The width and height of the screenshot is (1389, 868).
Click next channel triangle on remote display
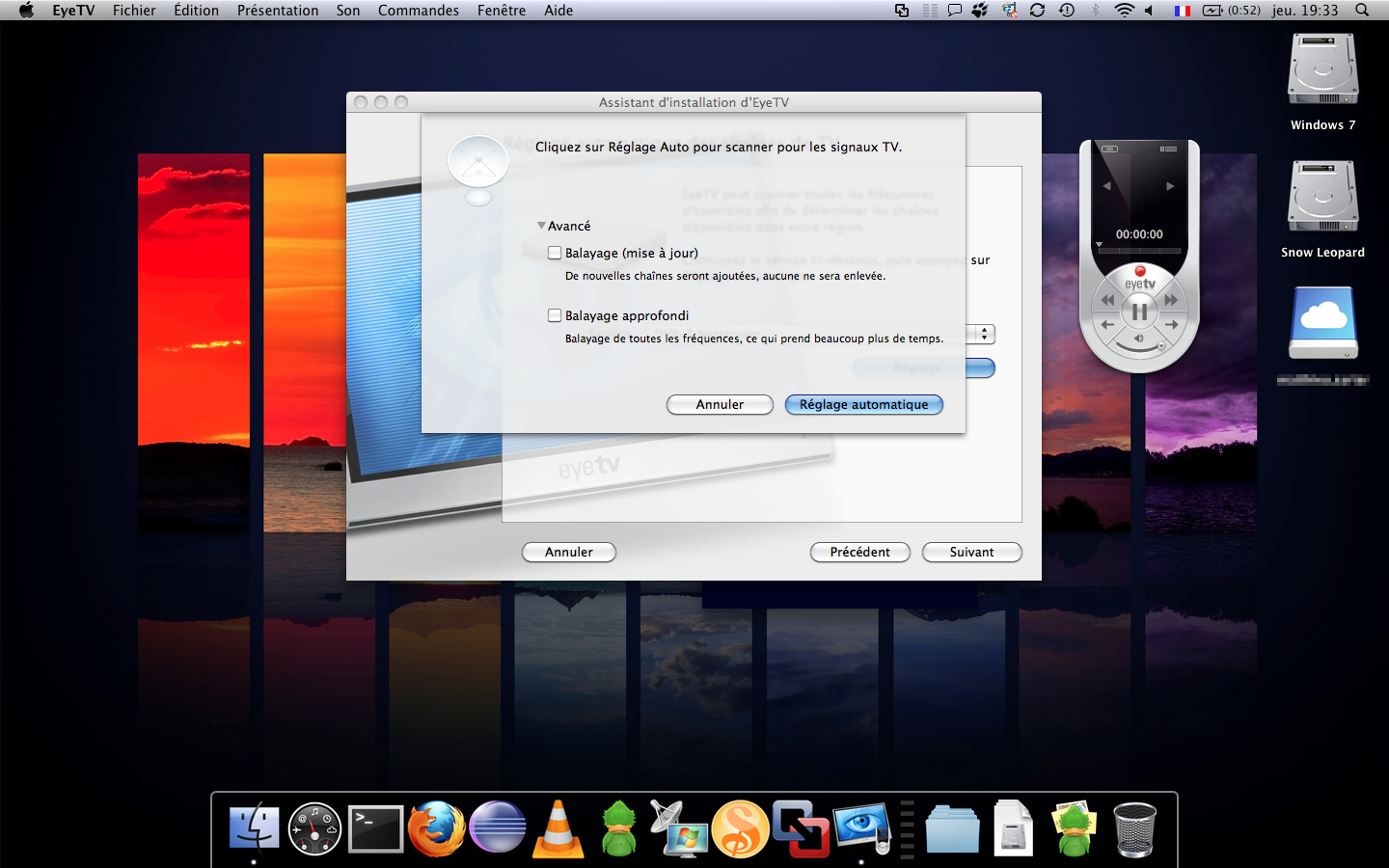[x=1170, y=186]
